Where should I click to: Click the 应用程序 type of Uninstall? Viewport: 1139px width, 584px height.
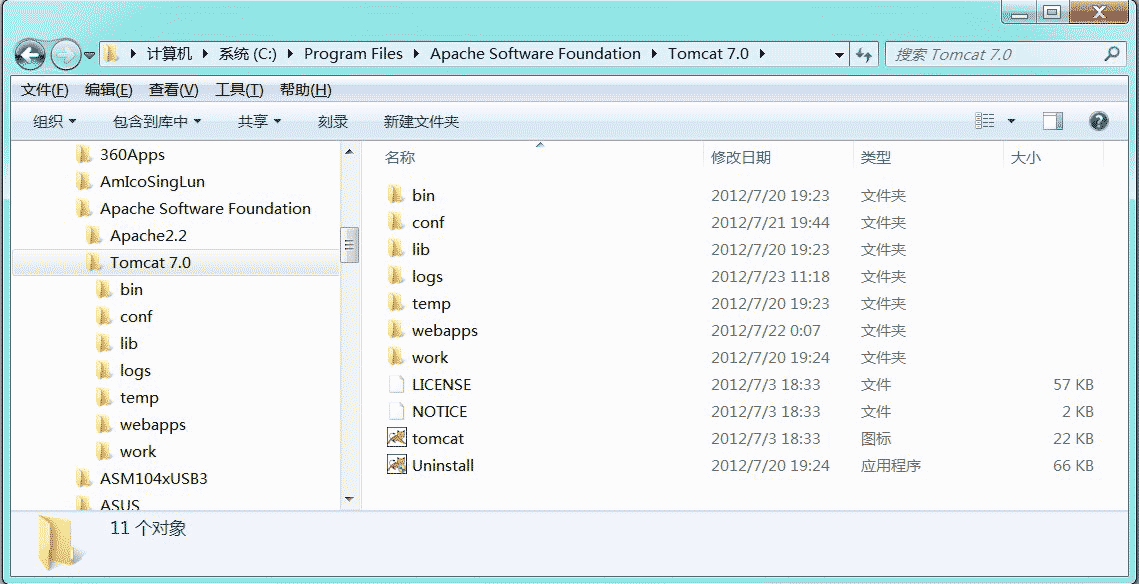coord(891,466)
